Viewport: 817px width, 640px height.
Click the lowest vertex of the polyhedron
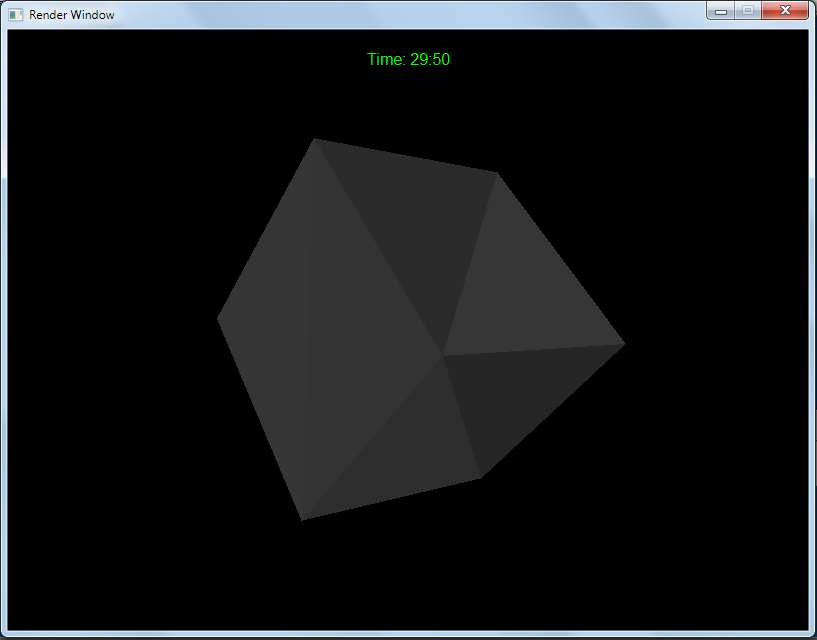pos(301,519)
